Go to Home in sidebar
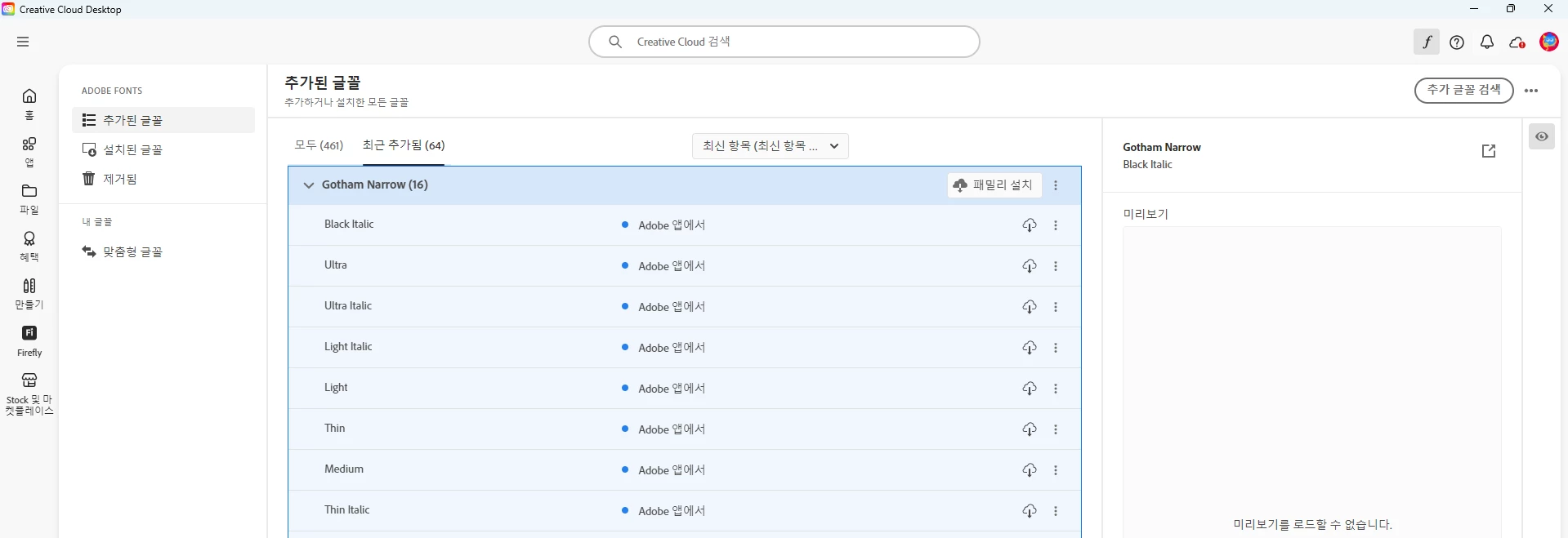Screen dimensions: 1568x538 coord(29,104)
